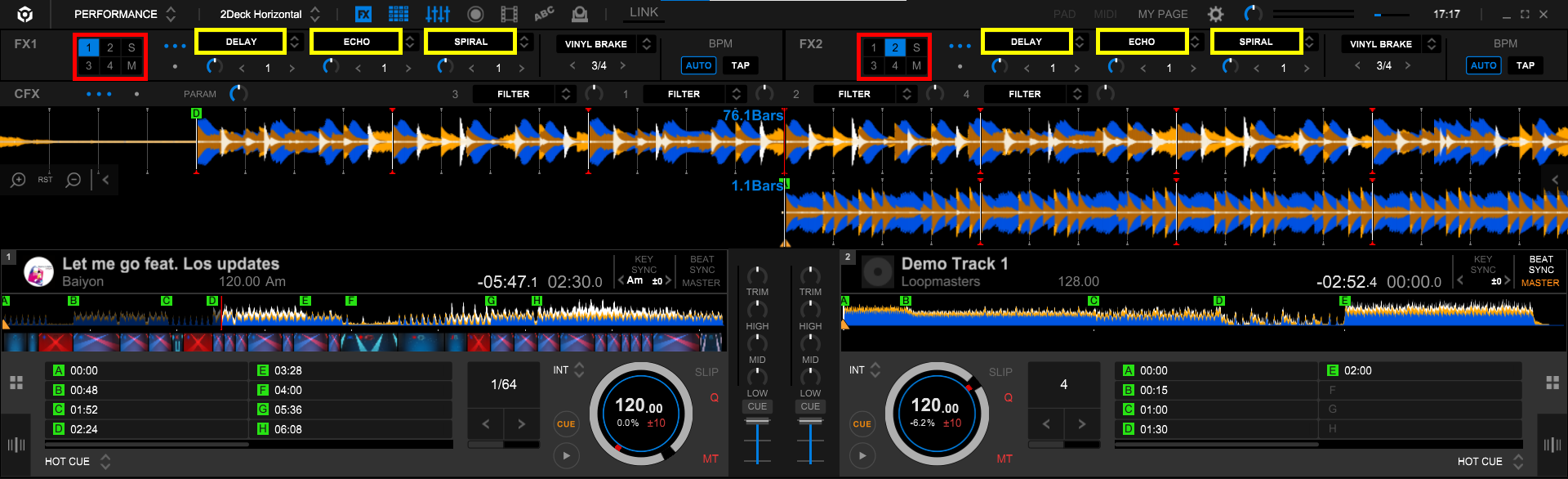
Task: Open the sampler grid panel icon
Action: point(399,14)
